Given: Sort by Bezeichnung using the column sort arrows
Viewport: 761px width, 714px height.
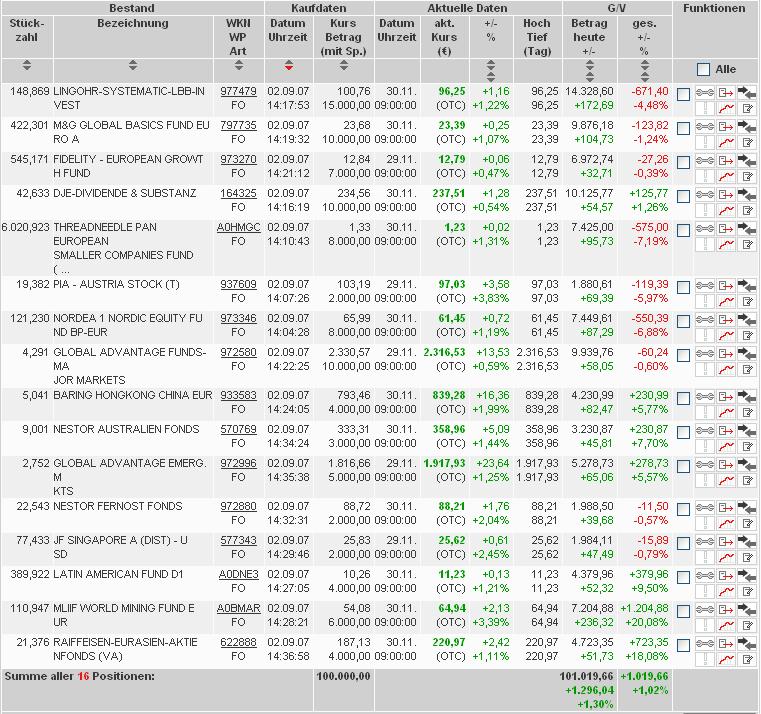Looking at the screenshot, I should (x=133, y=65).
